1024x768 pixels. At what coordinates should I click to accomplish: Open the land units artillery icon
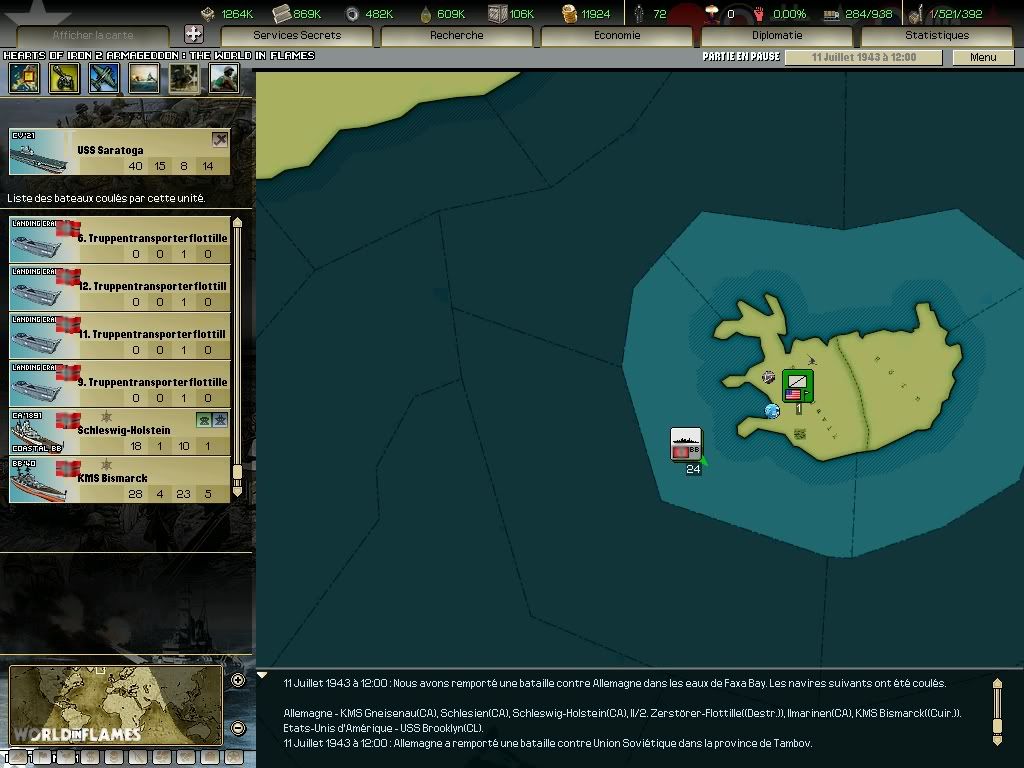point(65,78)
